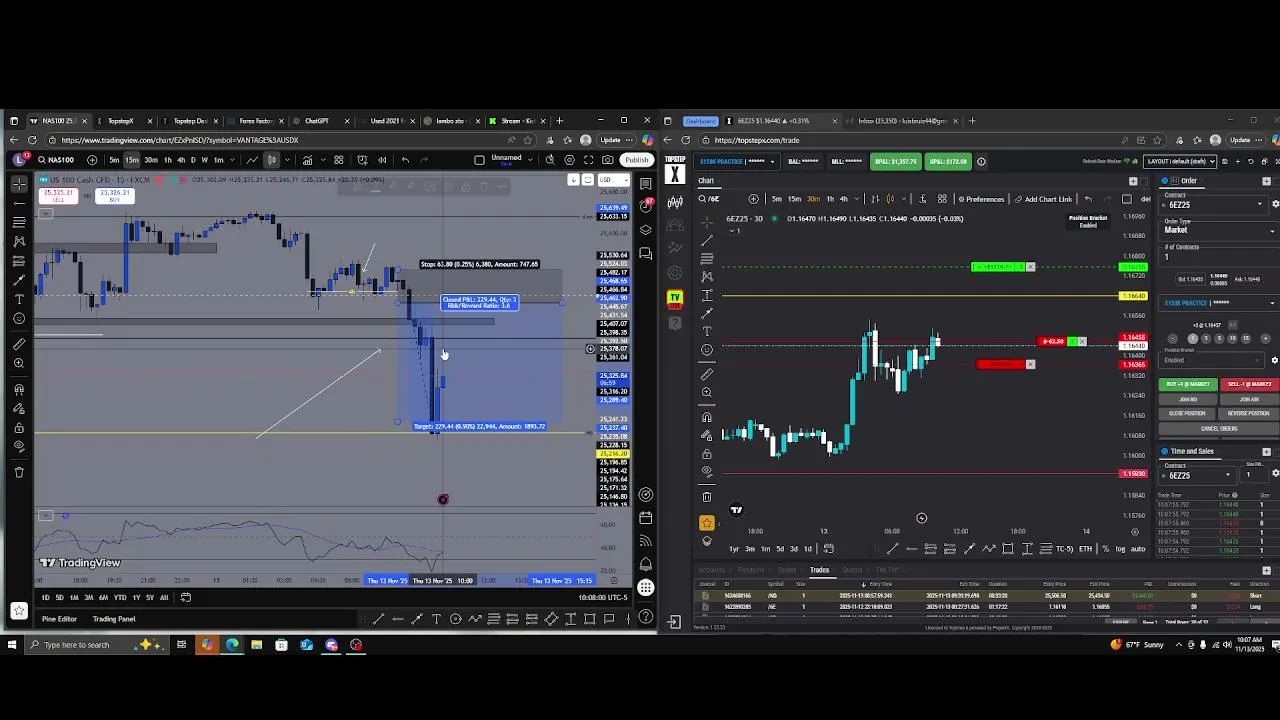This screenshot has height=720, width=1280.
Task: Expand the TradingView timeframe dropdown arrow
Action: pos(232,159)
